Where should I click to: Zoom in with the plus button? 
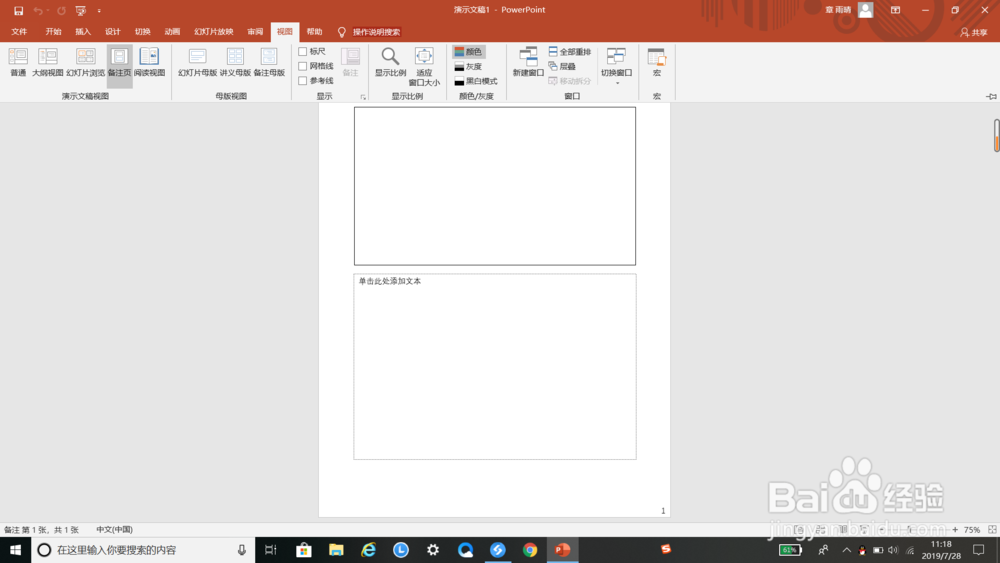(955, 530)
